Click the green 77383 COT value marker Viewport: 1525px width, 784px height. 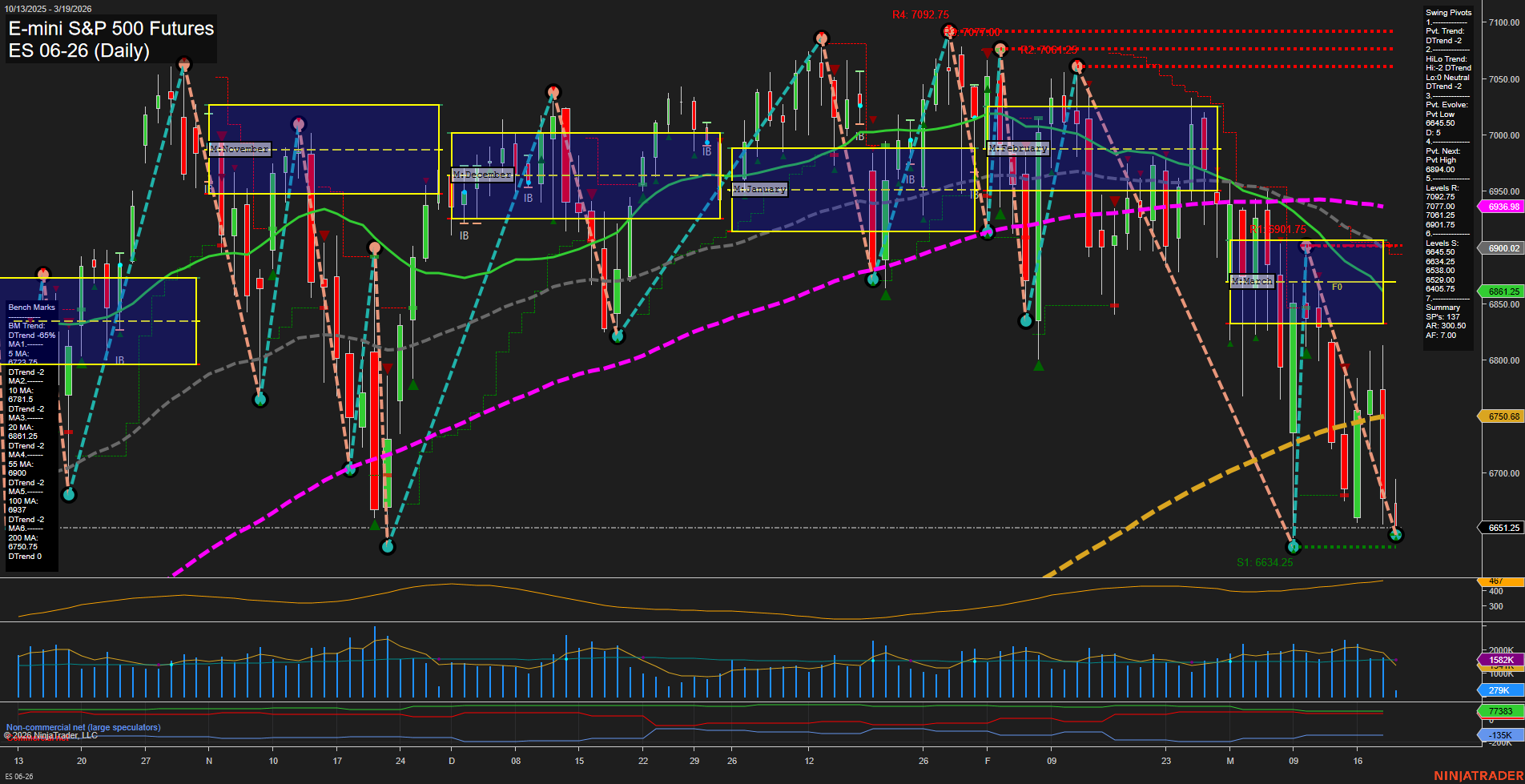pos(1499,711)
